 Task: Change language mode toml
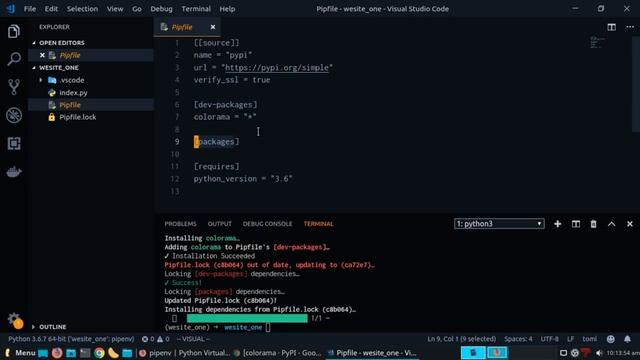tap(589, 339)
